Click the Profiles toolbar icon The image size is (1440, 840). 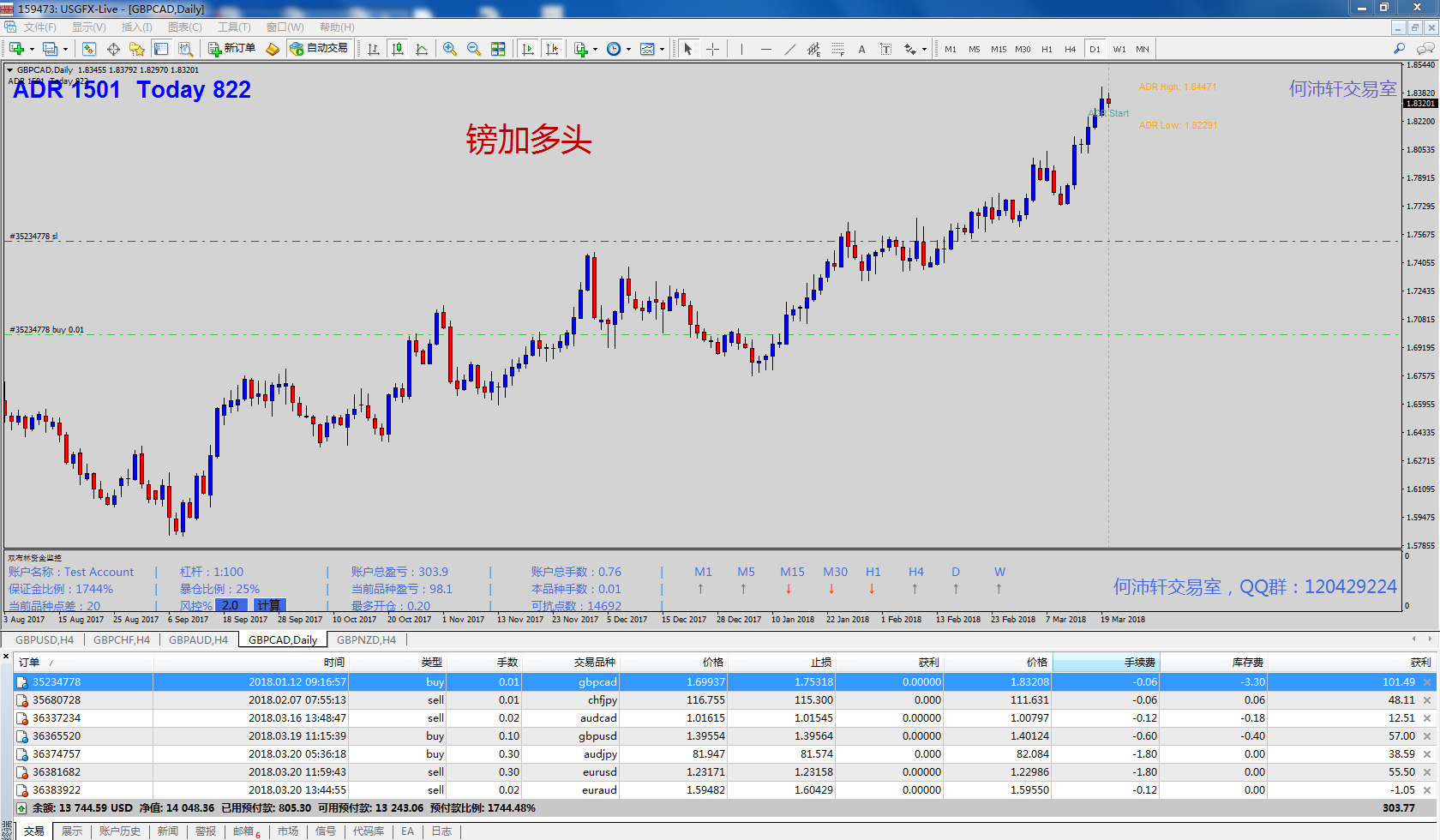51,49
